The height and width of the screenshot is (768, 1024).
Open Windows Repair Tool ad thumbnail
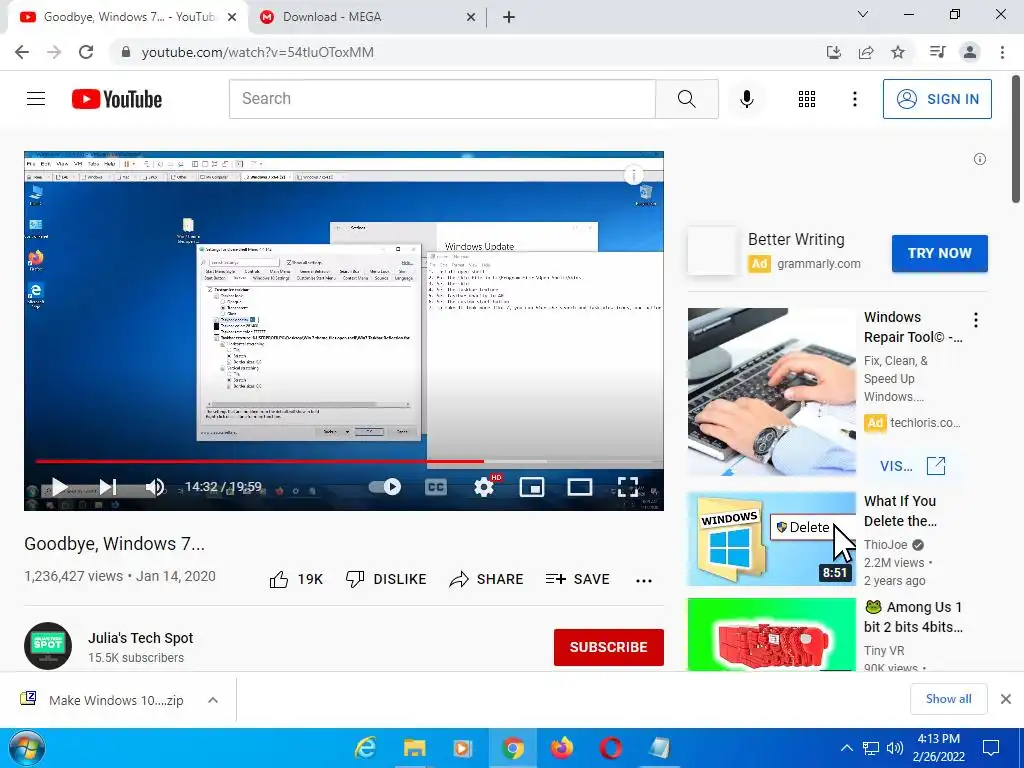[x=771, y=392]
